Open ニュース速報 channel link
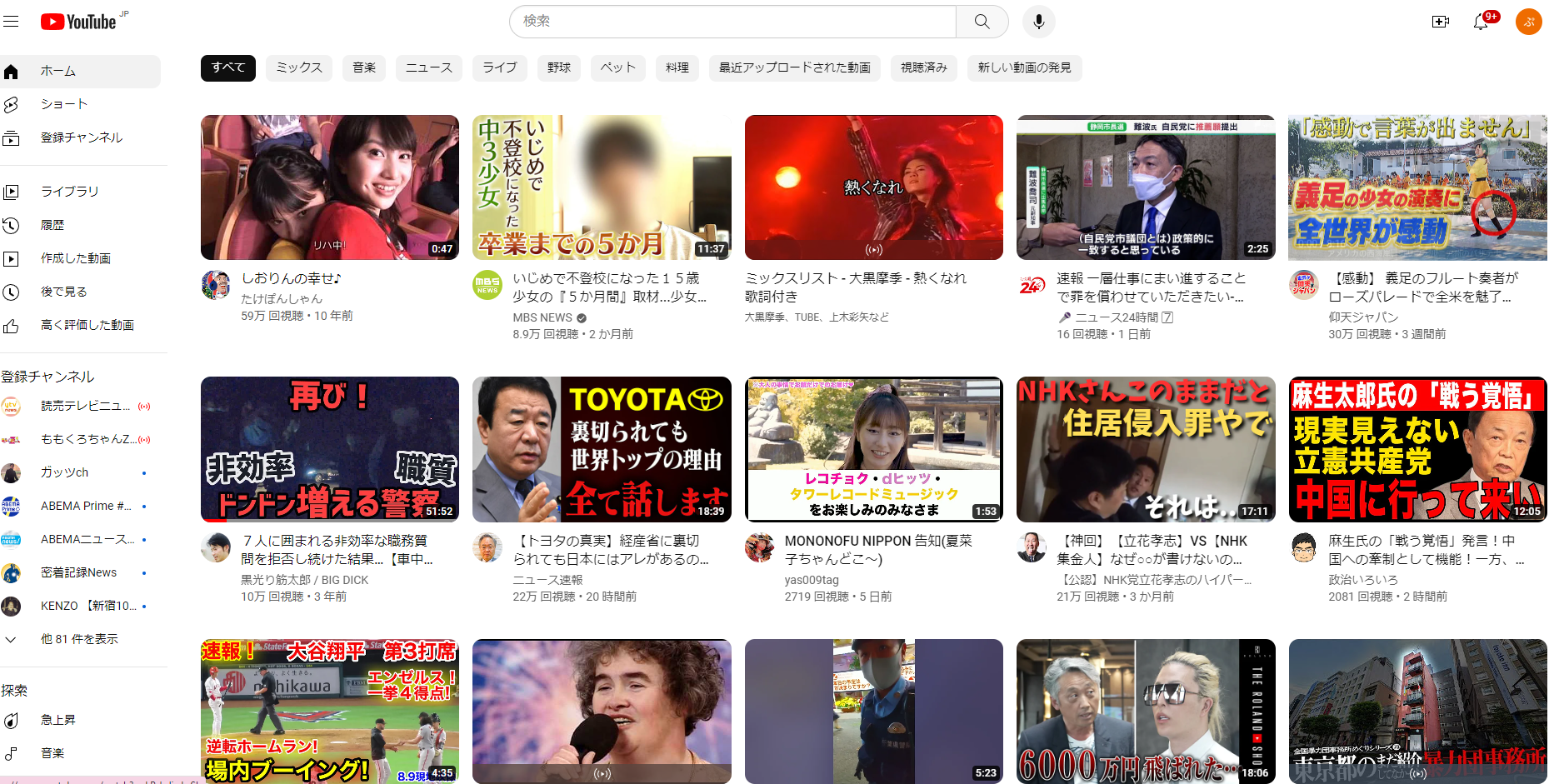 [547, 580]
